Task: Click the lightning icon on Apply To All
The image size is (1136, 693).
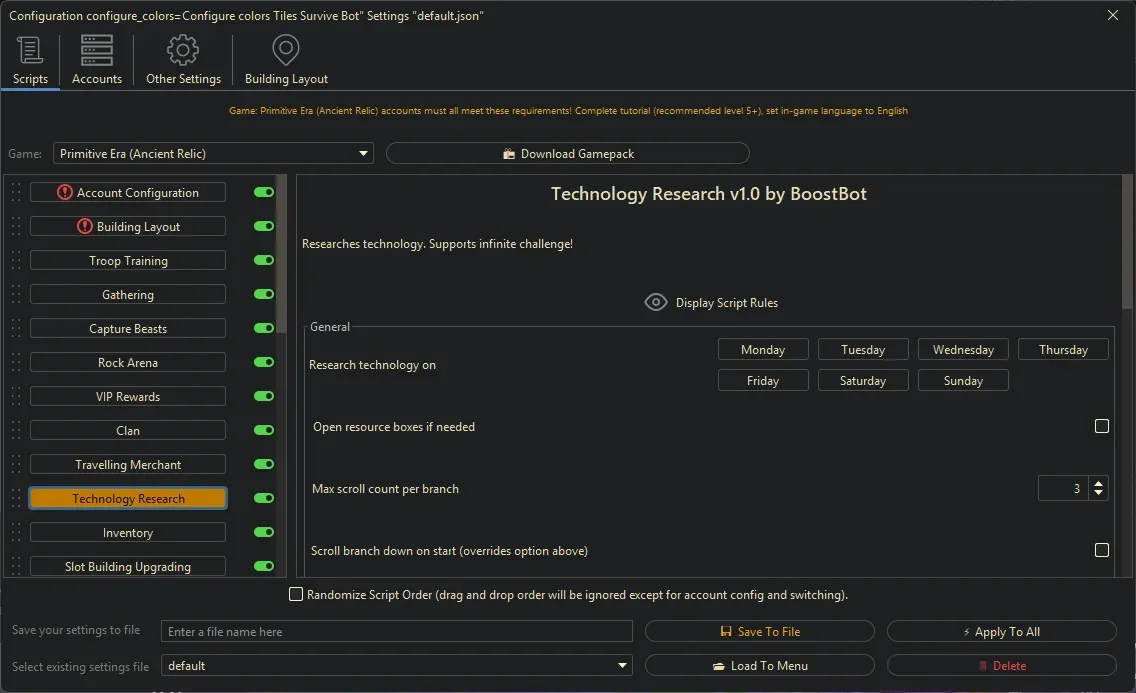Action: 965,631
